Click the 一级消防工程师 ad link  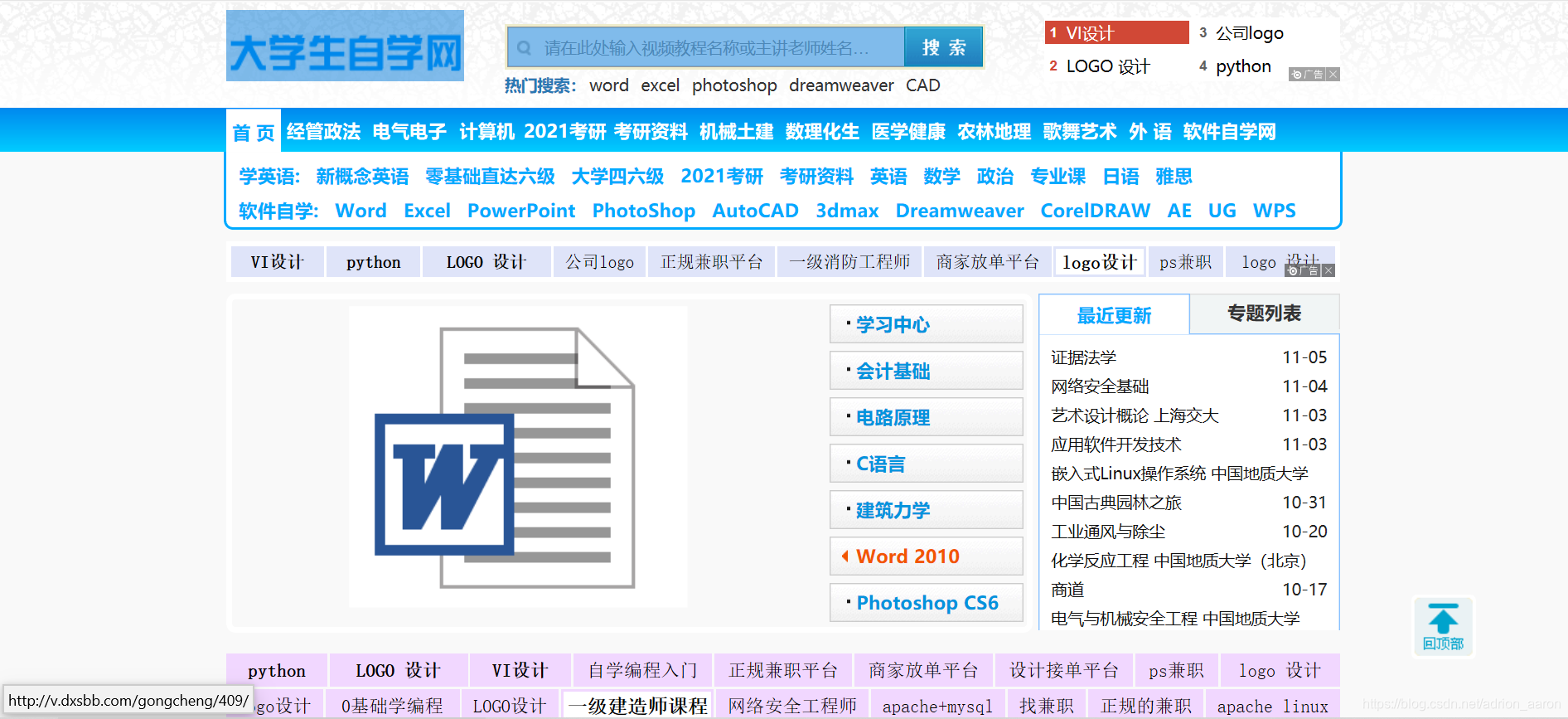(849, 262)
